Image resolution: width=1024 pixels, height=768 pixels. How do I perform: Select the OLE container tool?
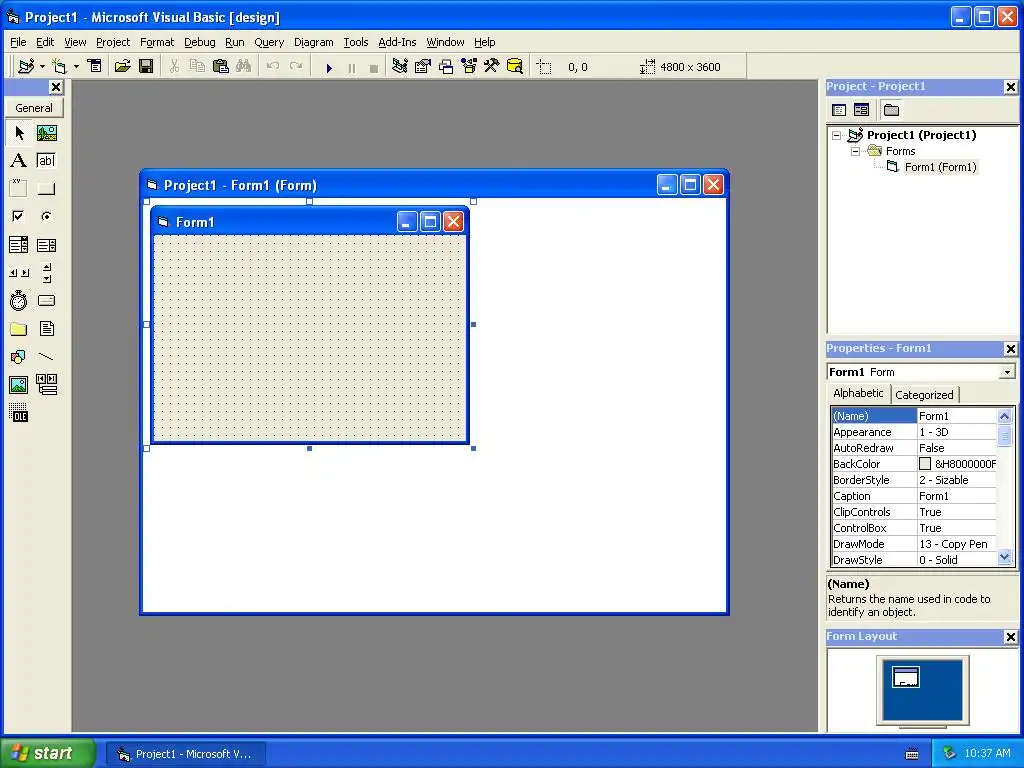[x=19, y=413]
